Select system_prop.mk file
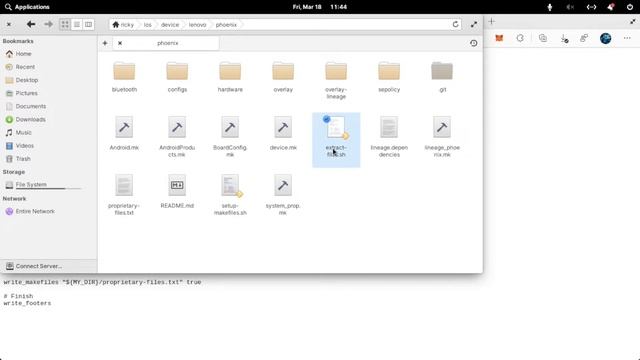Image resolution: width=640 pixels, height=360 pixels. coord(283,195)
